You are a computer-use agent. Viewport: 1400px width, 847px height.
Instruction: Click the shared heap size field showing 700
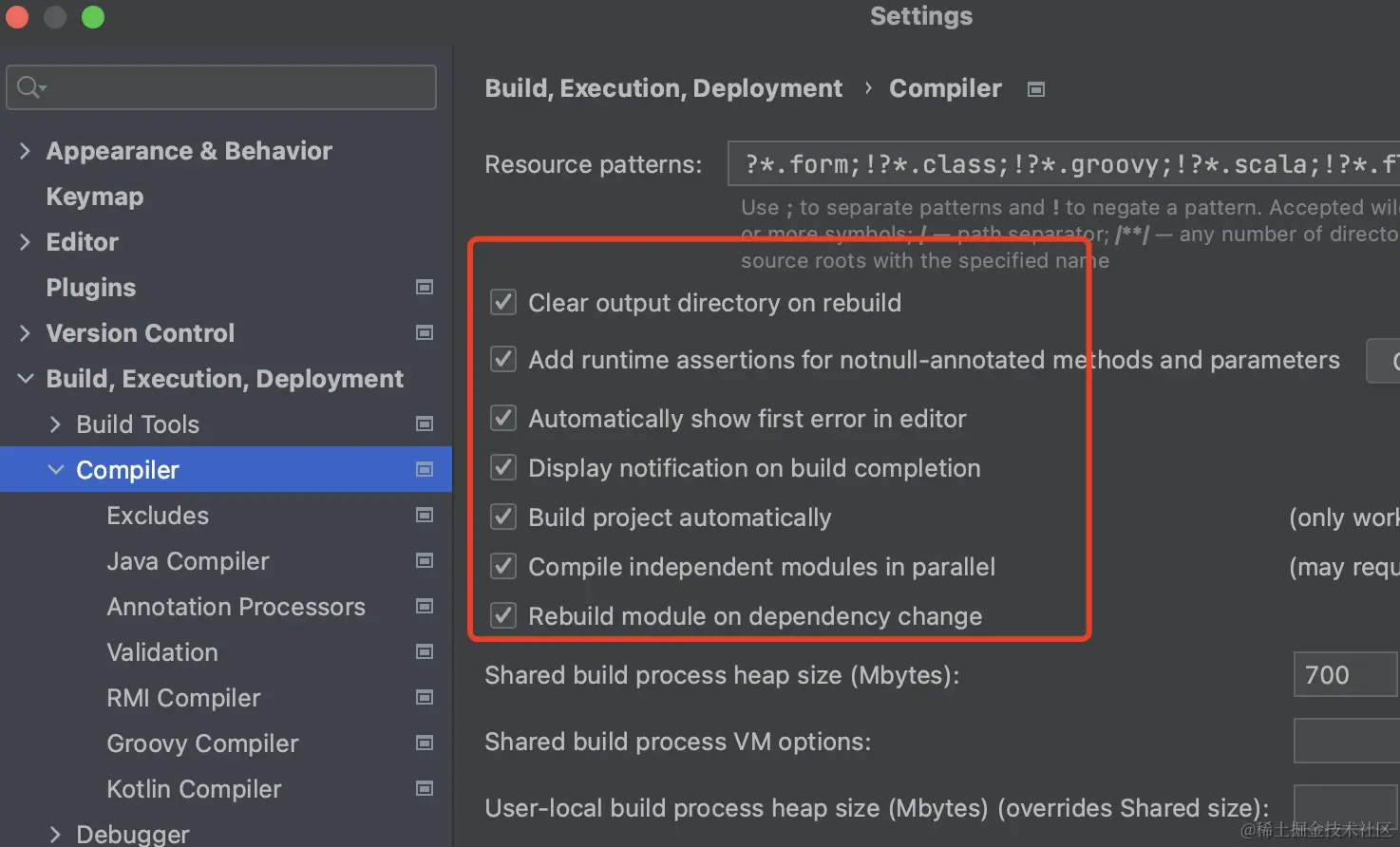pyautogui.click(x=1344, y=675)
